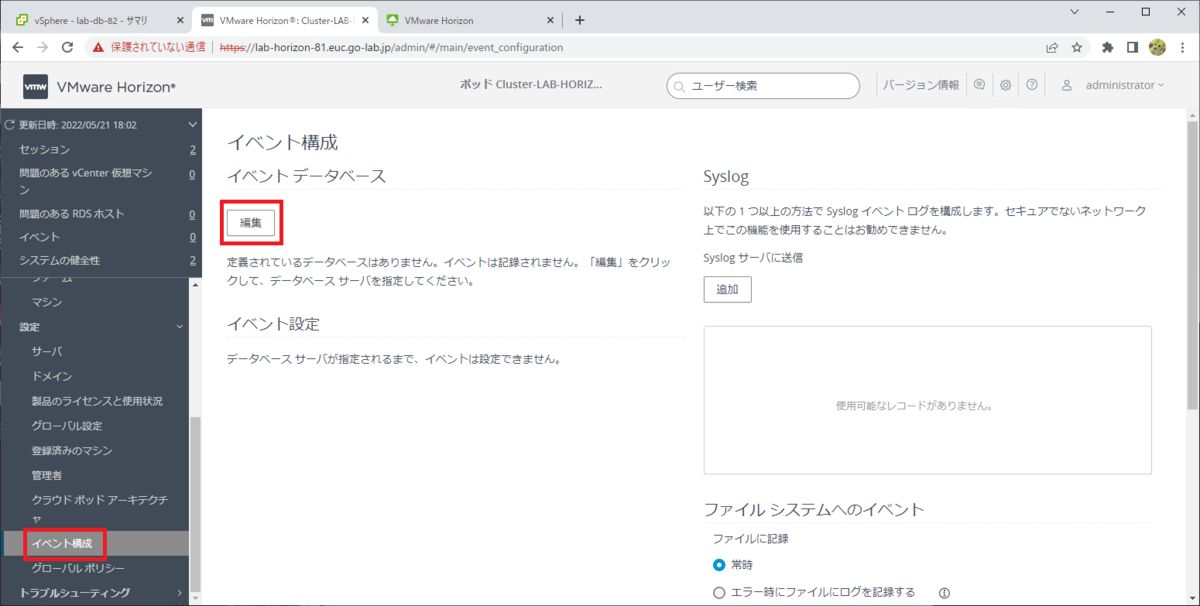The image size is (1200, 606).
Task: Collapse the 設定 sidebar section
Action: point(180,327)
